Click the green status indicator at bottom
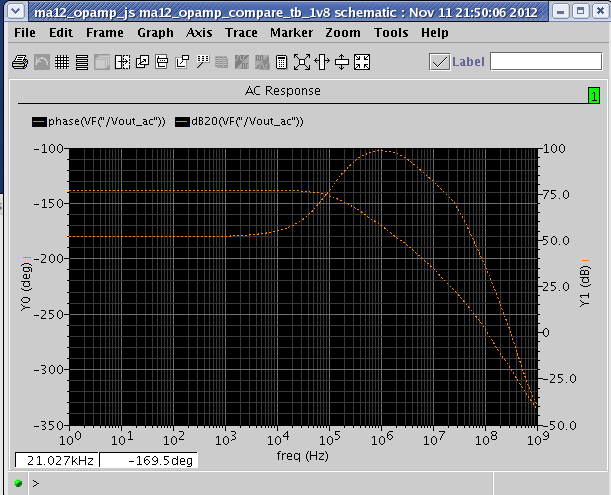 18,483
